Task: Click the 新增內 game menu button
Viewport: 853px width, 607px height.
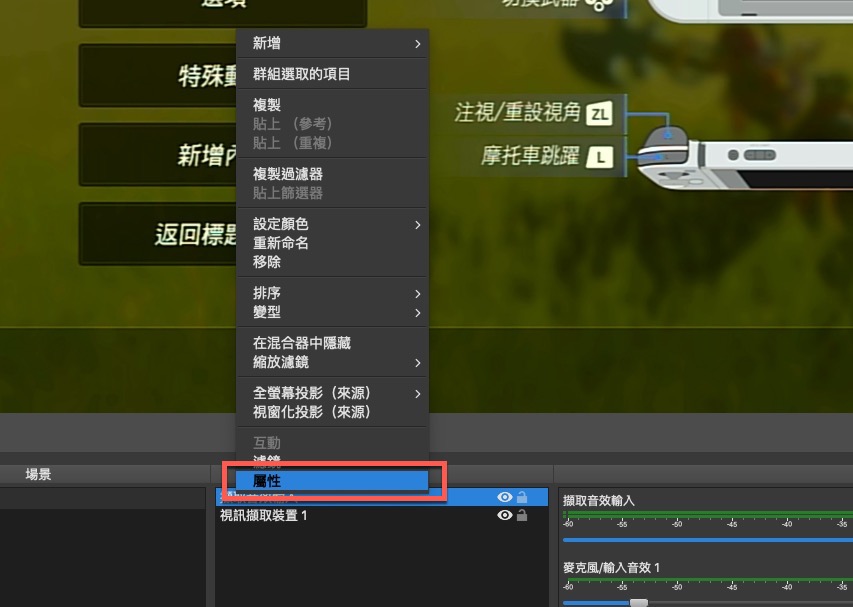Action: (x=158, y=155)
